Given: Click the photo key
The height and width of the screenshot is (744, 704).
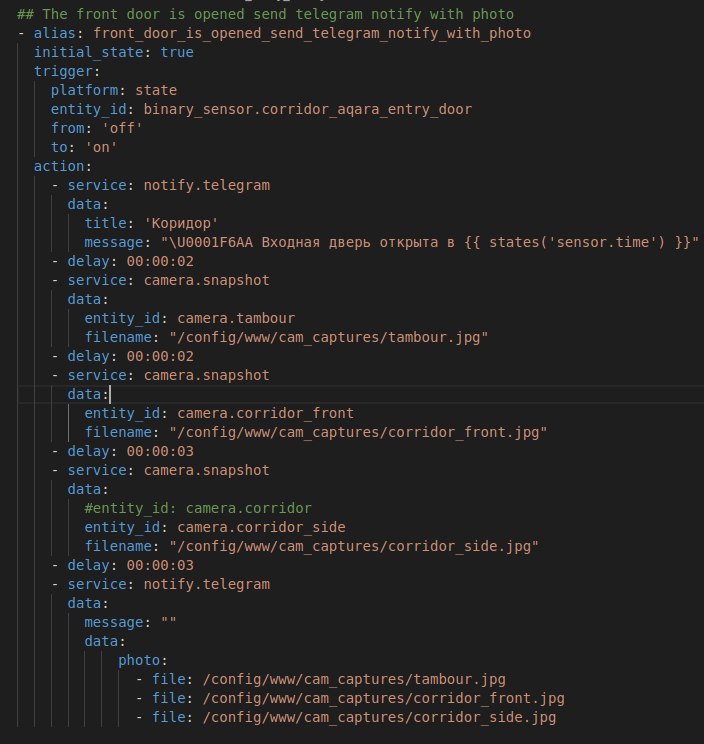Looking at the screenshot, I should (138, 660).
